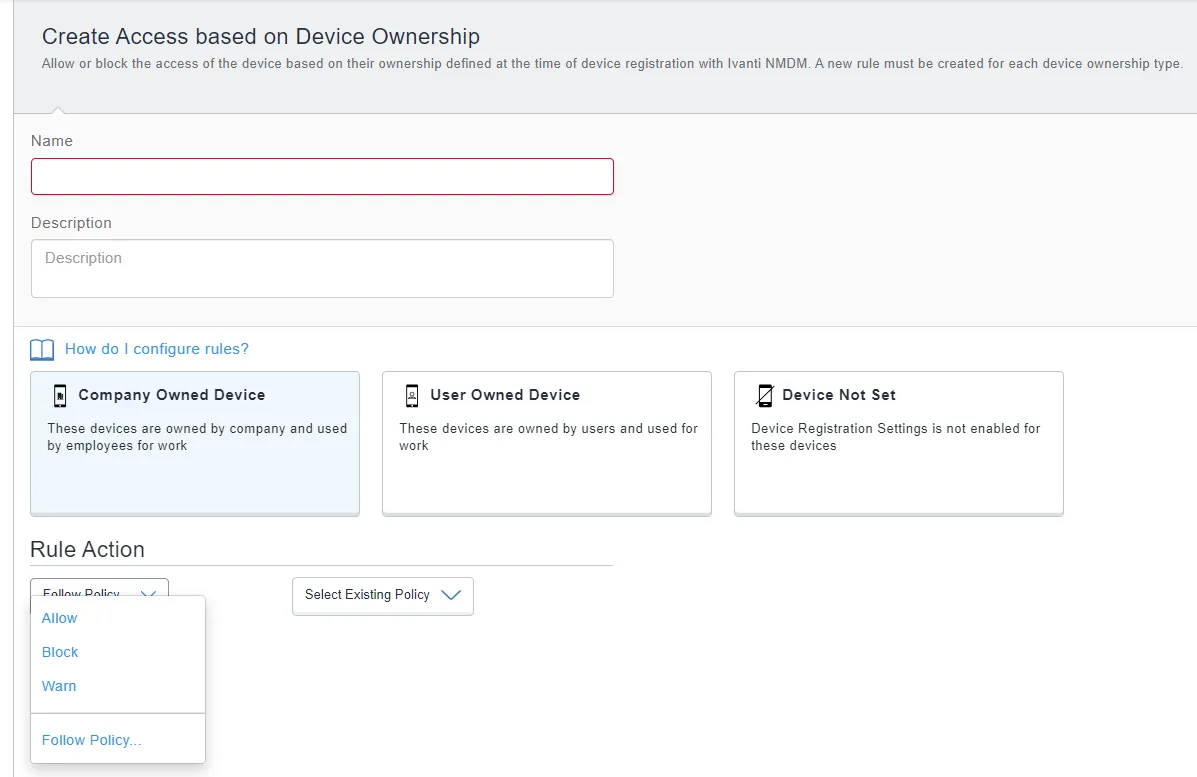Choose Allow from the rule action menu
Image resolution: width=1197 pixels, height=777 pixels.
pos(60,618)
